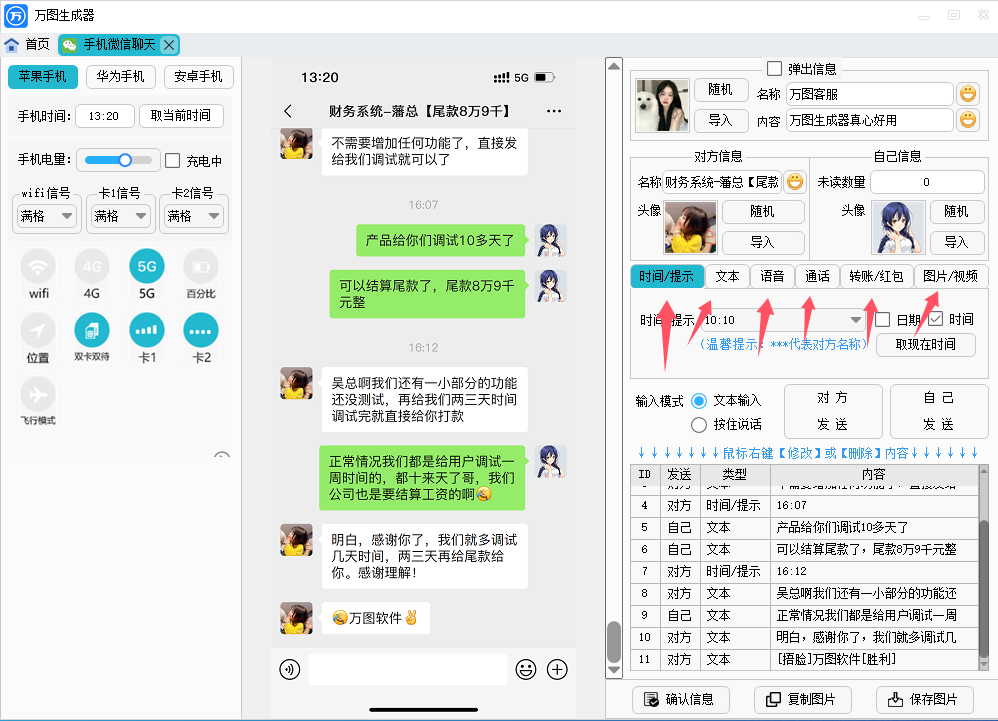Screen dimensions: 998x721
Task: Click 导入 button for 自己 avatar
Action: (x=955, y=242)
